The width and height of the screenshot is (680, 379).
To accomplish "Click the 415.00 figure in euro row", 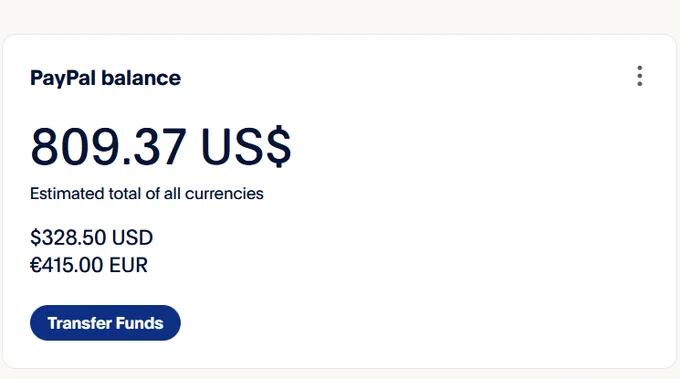I will [x=73, y=265].
